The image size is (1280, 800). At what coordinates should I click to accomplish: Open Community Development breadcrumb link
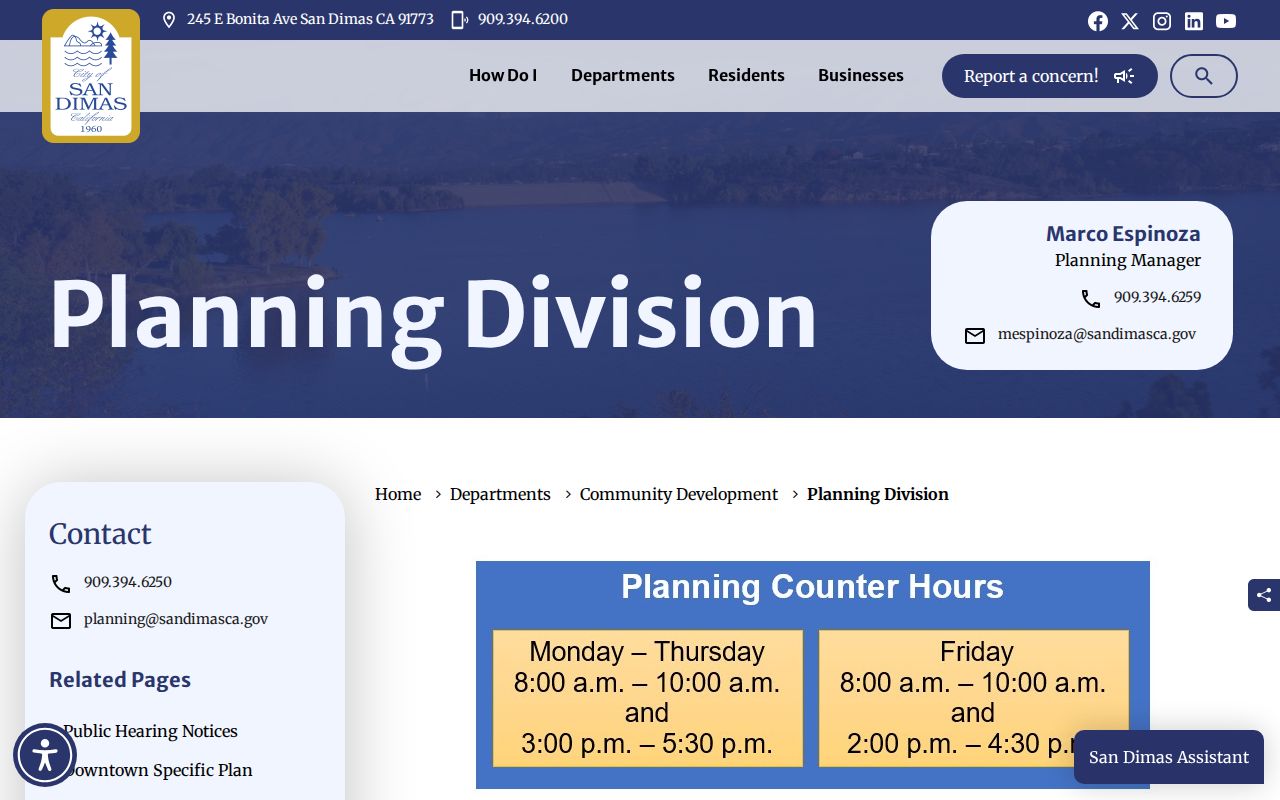coord(679,494)
